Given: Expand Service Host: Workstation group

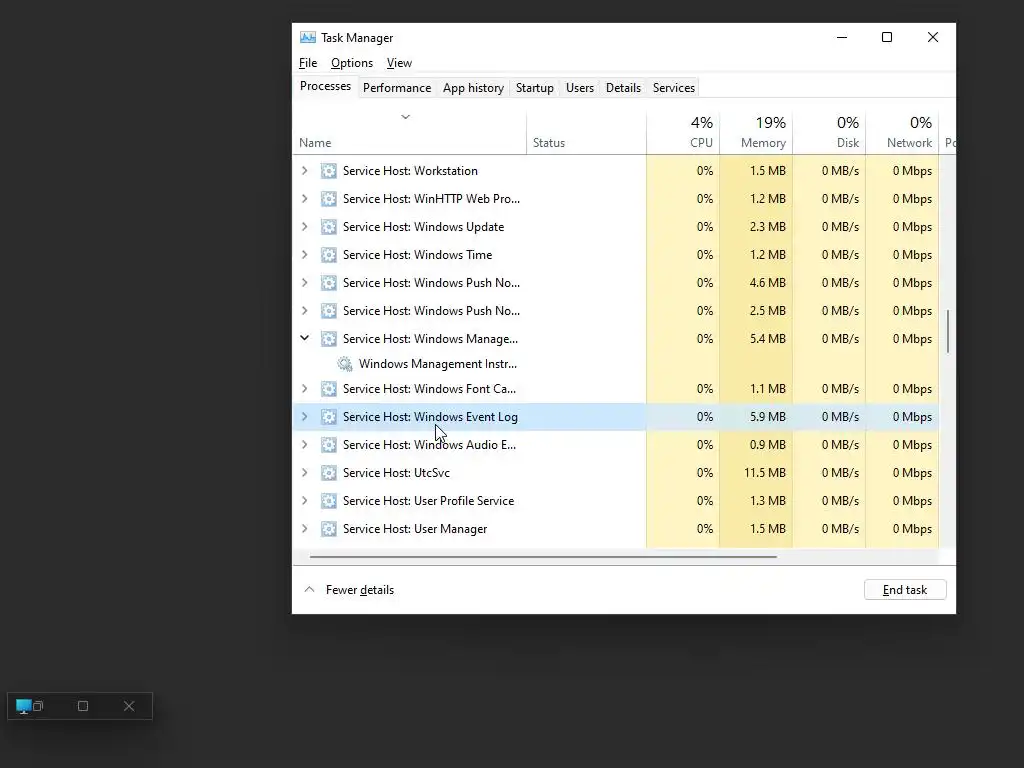Looking at the screenshot, I should tap(304, 170).
